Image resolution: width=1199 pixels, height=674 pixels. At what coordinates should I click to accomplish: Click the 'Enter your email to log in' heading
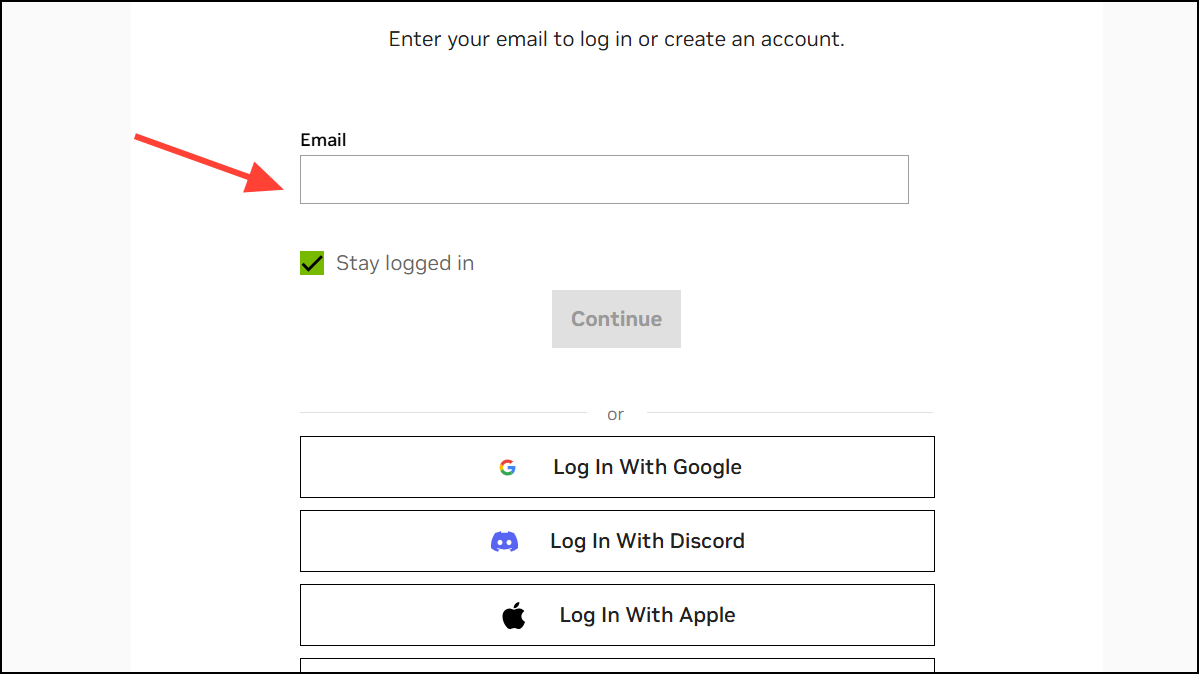(616, 39)
